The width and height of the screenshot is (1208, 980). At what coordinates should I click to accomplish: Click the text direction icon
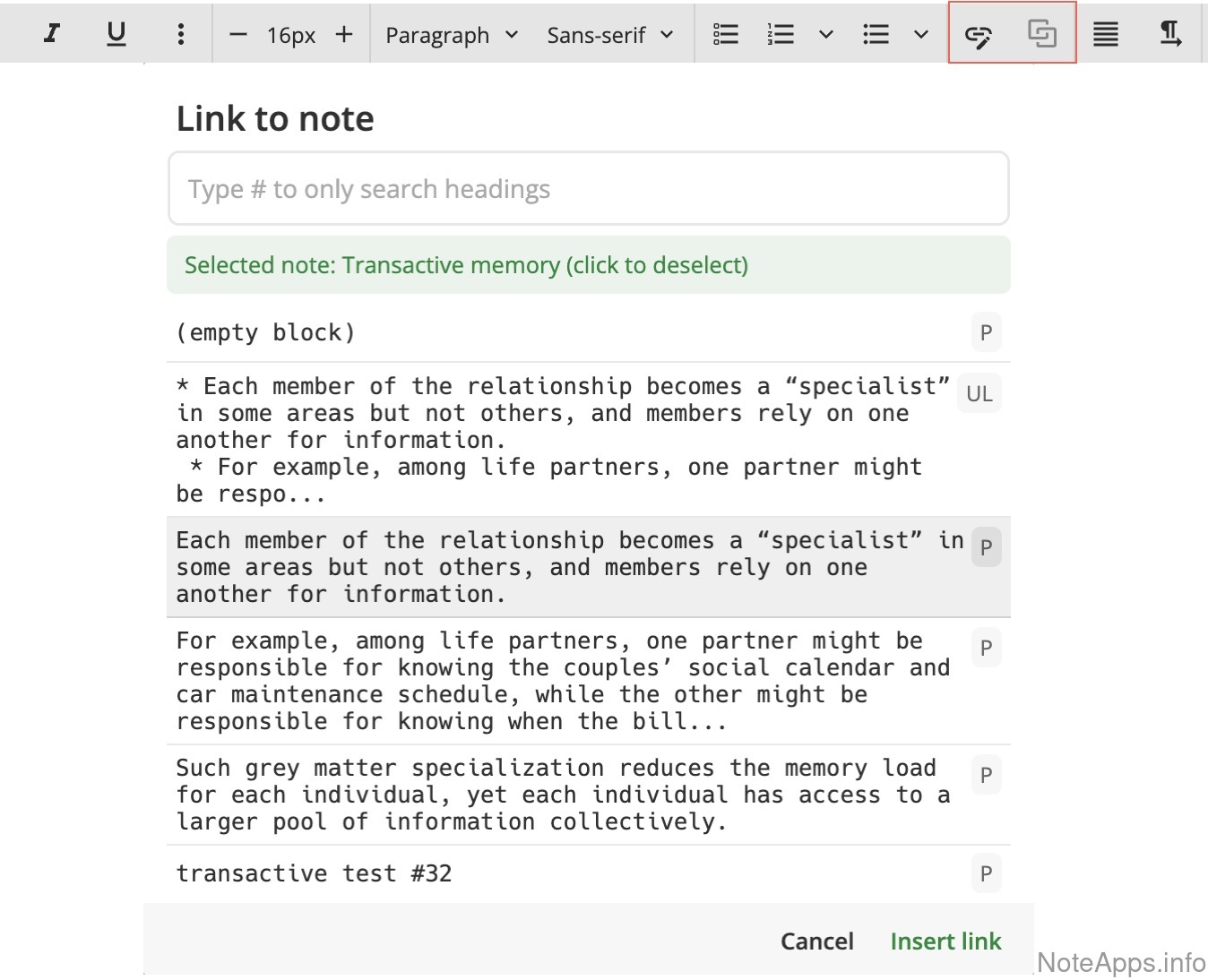(1169, 34)
